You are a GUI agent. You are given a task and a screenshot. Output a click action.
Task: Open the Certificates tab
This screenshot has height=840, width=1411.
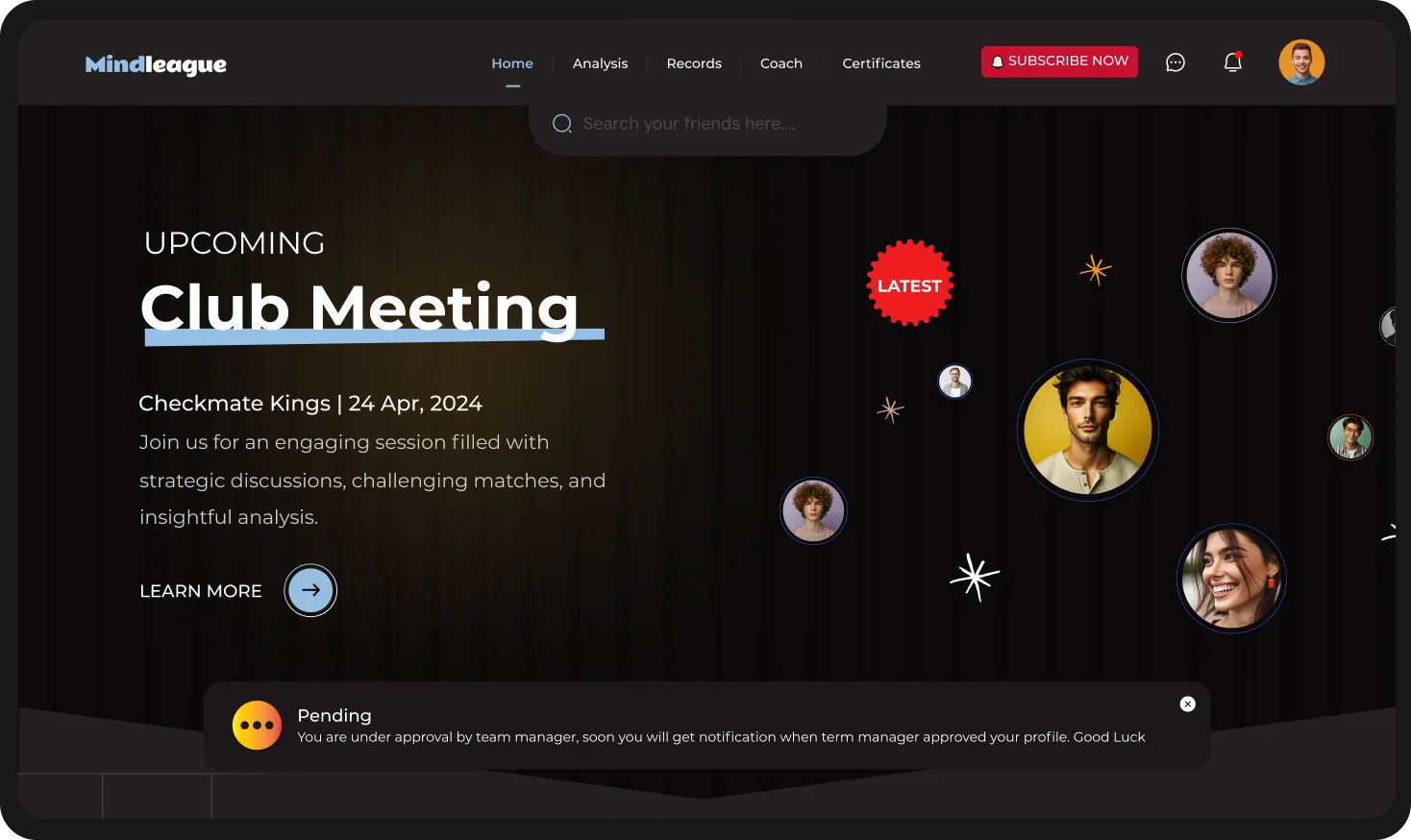(881, 63)
